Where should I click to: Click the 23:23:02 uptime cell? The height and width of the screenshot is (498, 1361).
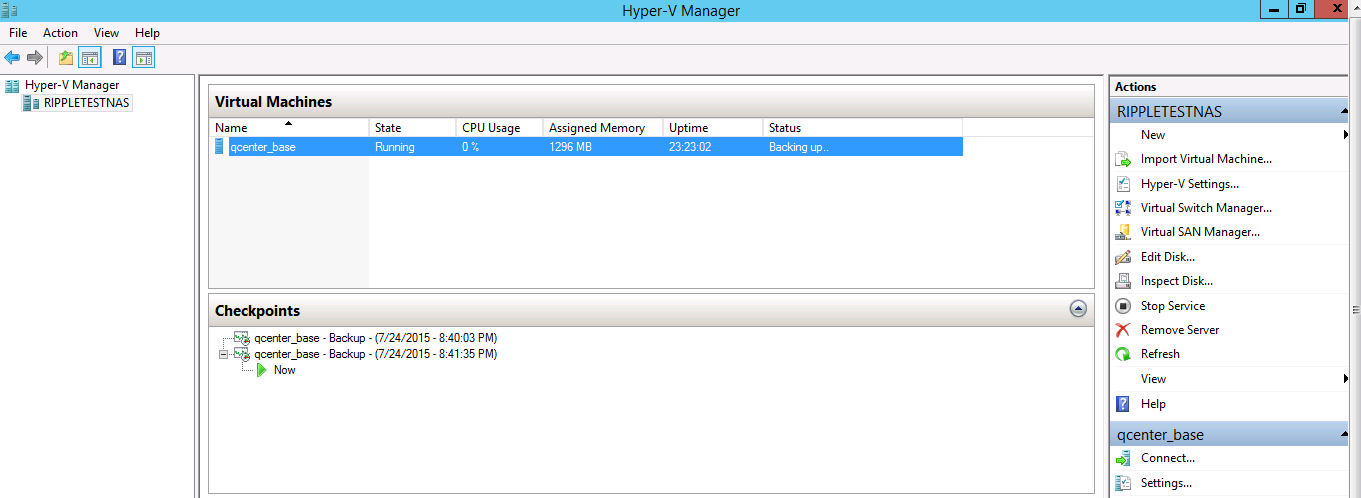691,147
